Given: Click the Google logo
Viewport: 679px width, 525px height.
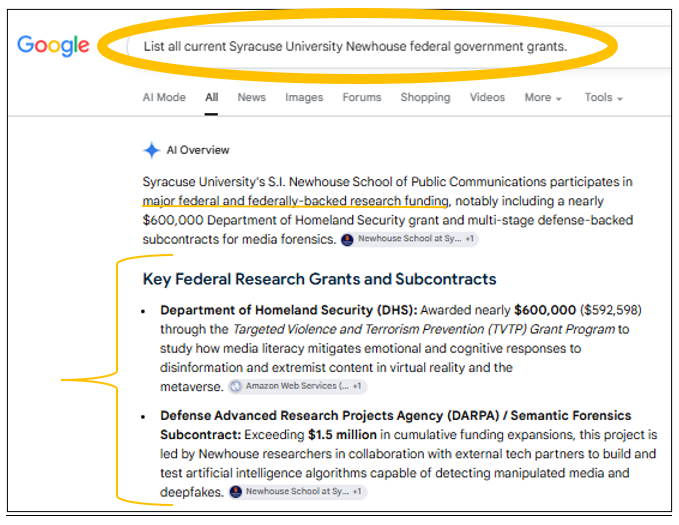Looking at the screenshot, I should pos(53,45).
